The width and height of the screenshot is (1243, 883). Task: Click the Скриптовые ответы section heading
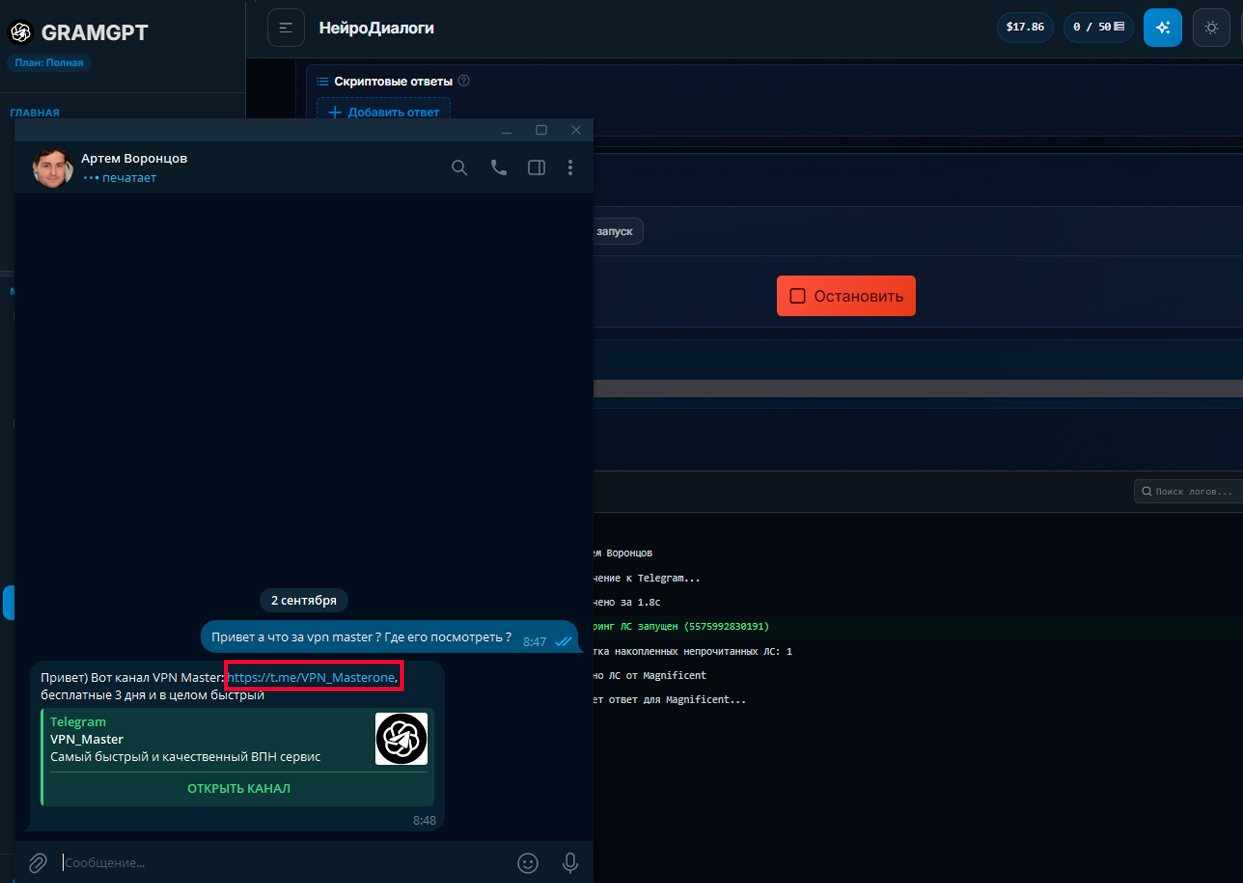[393, 81]
